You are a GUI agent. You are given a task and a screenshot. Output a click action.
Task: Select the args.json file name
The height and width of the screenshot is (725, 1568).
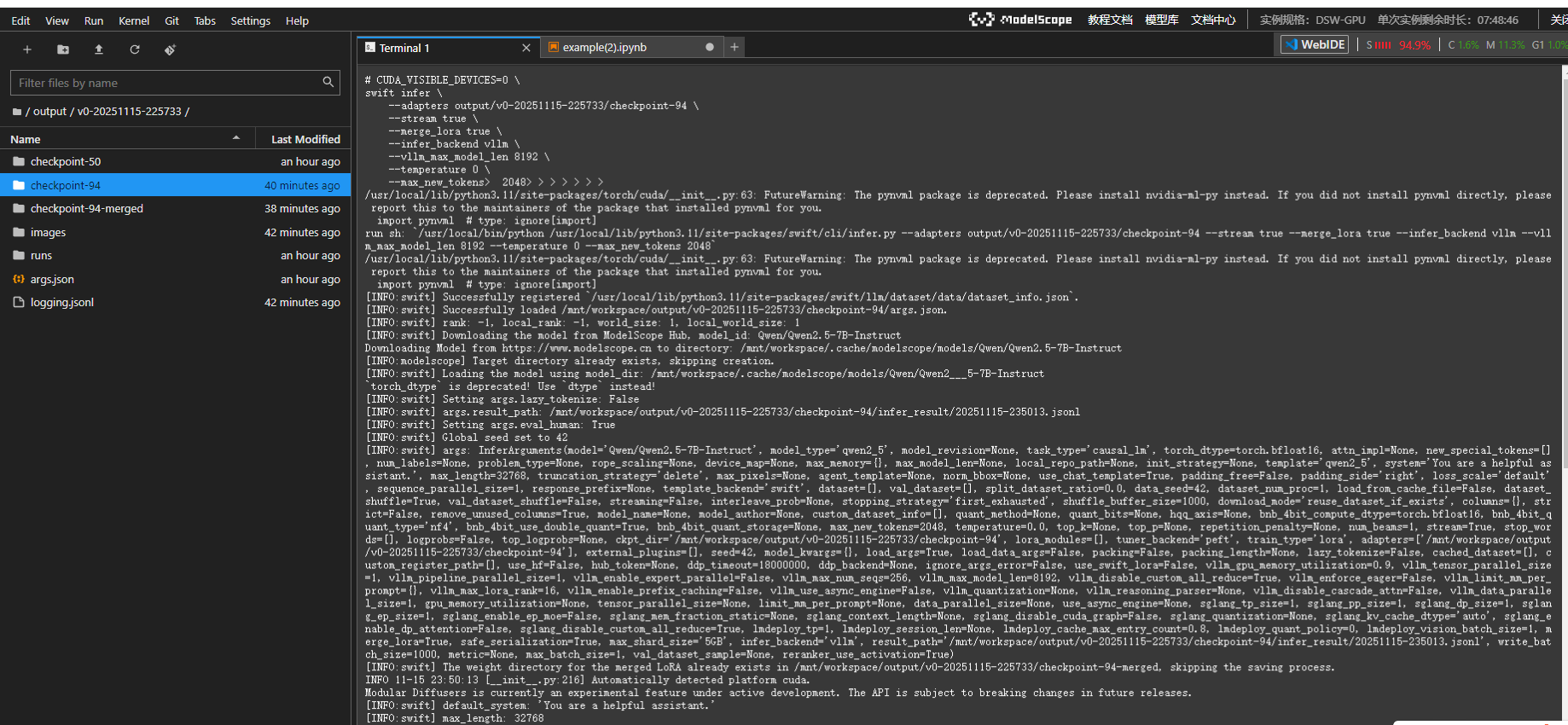coord(52,279)
